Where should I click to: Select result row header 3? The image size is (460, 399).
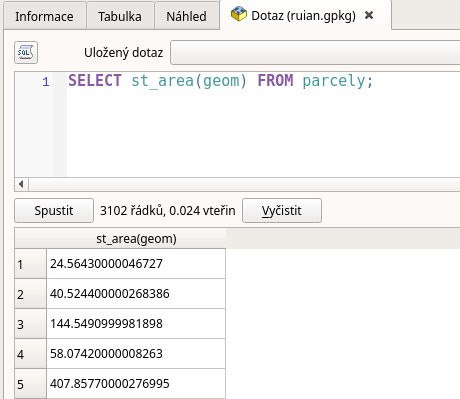coord(30,324)
